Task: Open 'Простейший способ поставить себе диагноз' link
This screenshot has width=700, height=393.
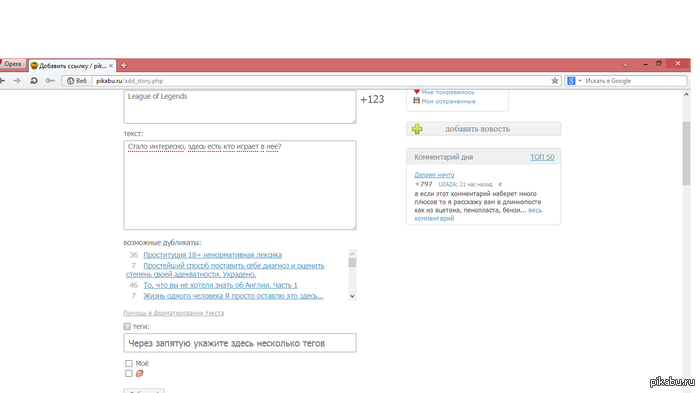Action: coord(225,270)
